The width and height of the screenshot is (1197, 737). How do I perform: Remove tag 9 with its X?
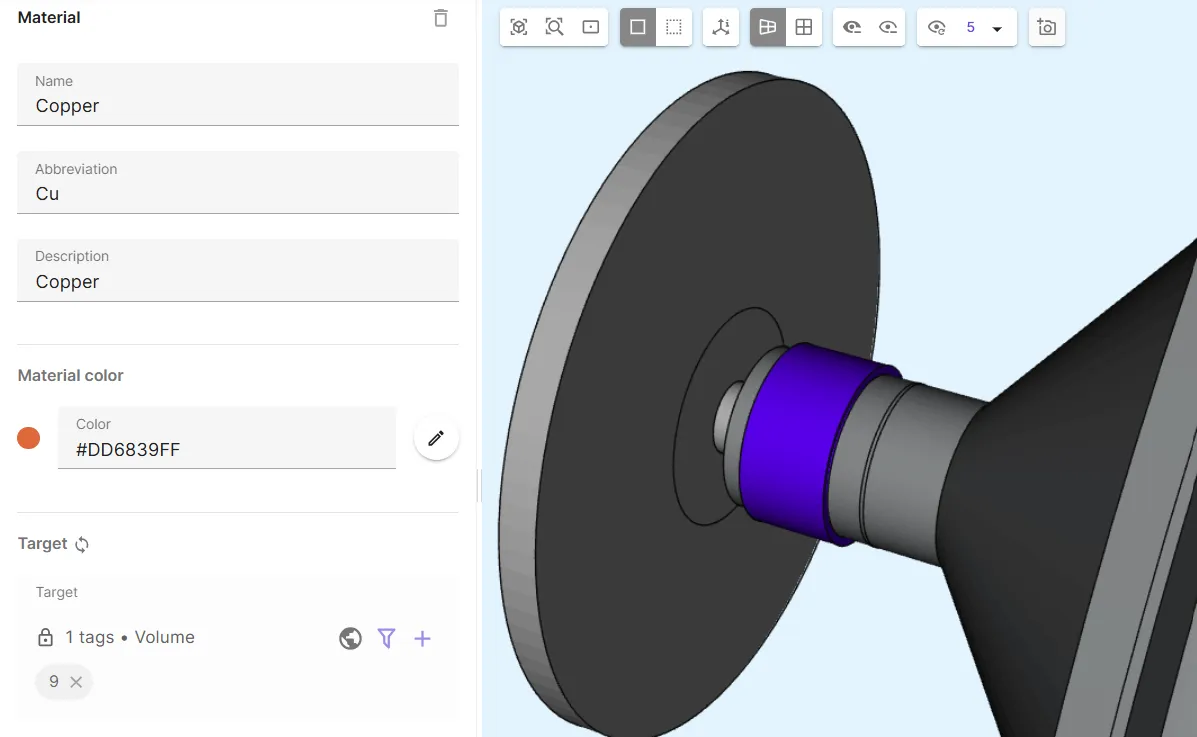point(76,682)
